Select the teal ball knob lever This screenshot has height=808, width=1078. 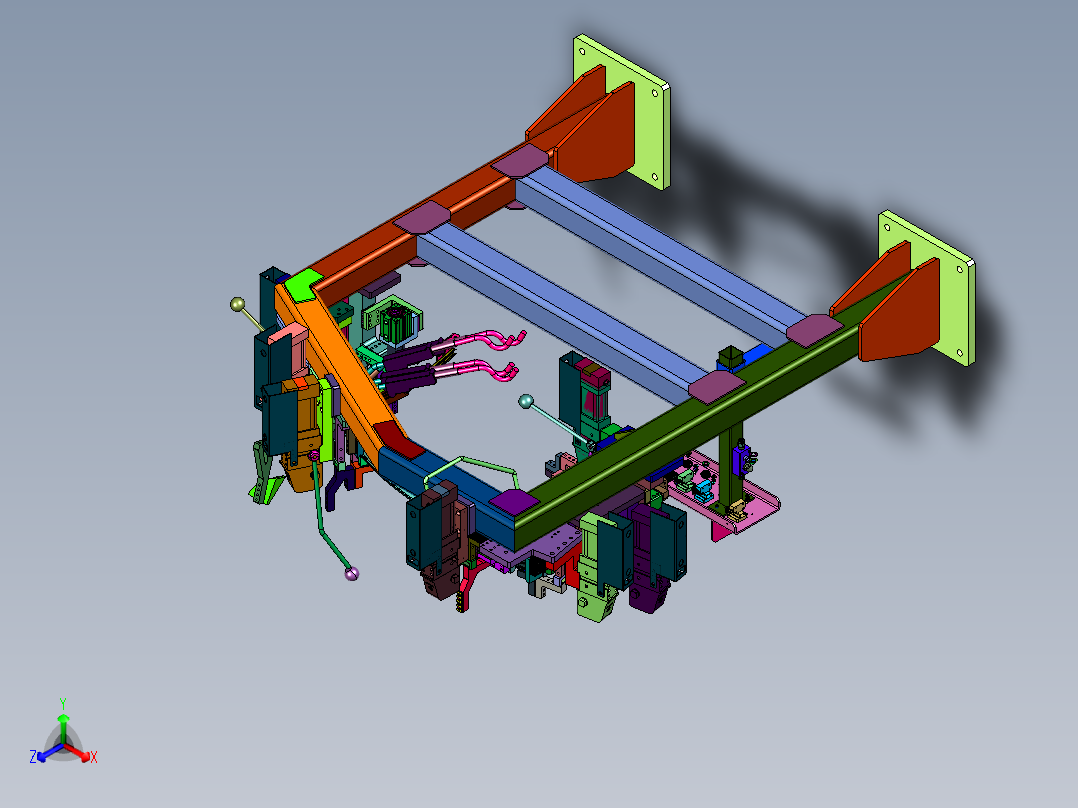(526, 402)
